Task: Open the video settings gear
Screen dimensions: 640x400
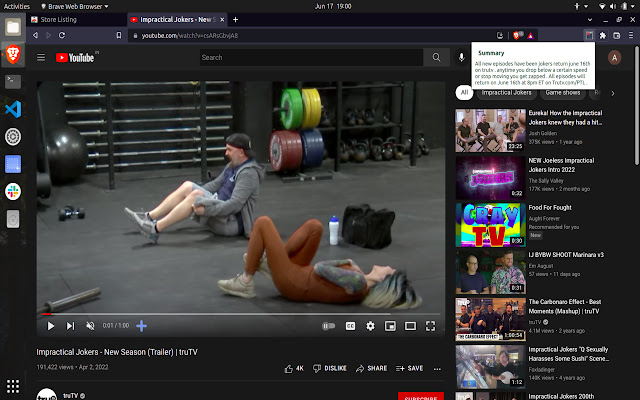Action: 370,326
